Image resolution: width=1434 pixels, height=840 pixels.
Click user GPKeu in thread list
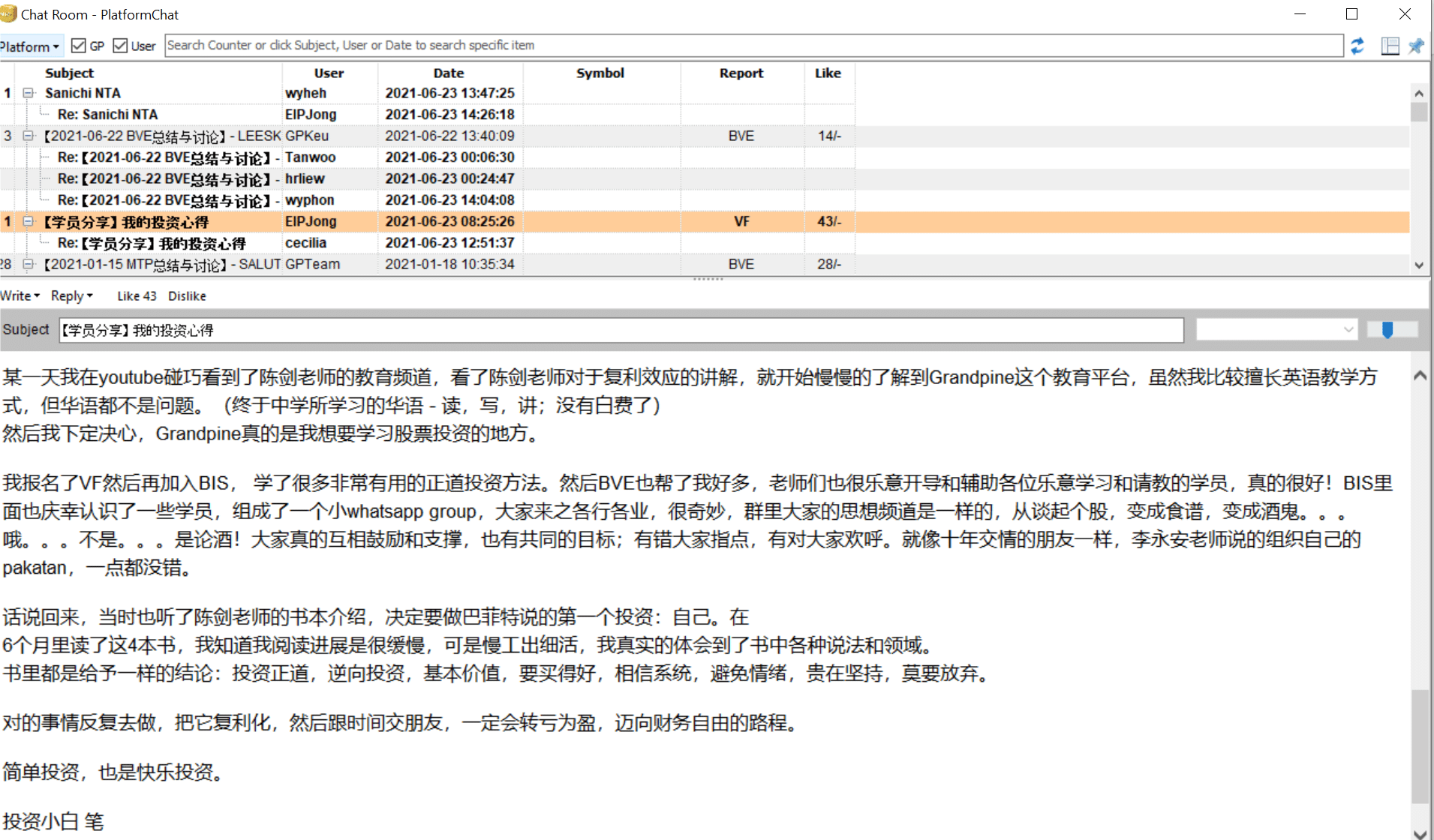pos(307,136)
